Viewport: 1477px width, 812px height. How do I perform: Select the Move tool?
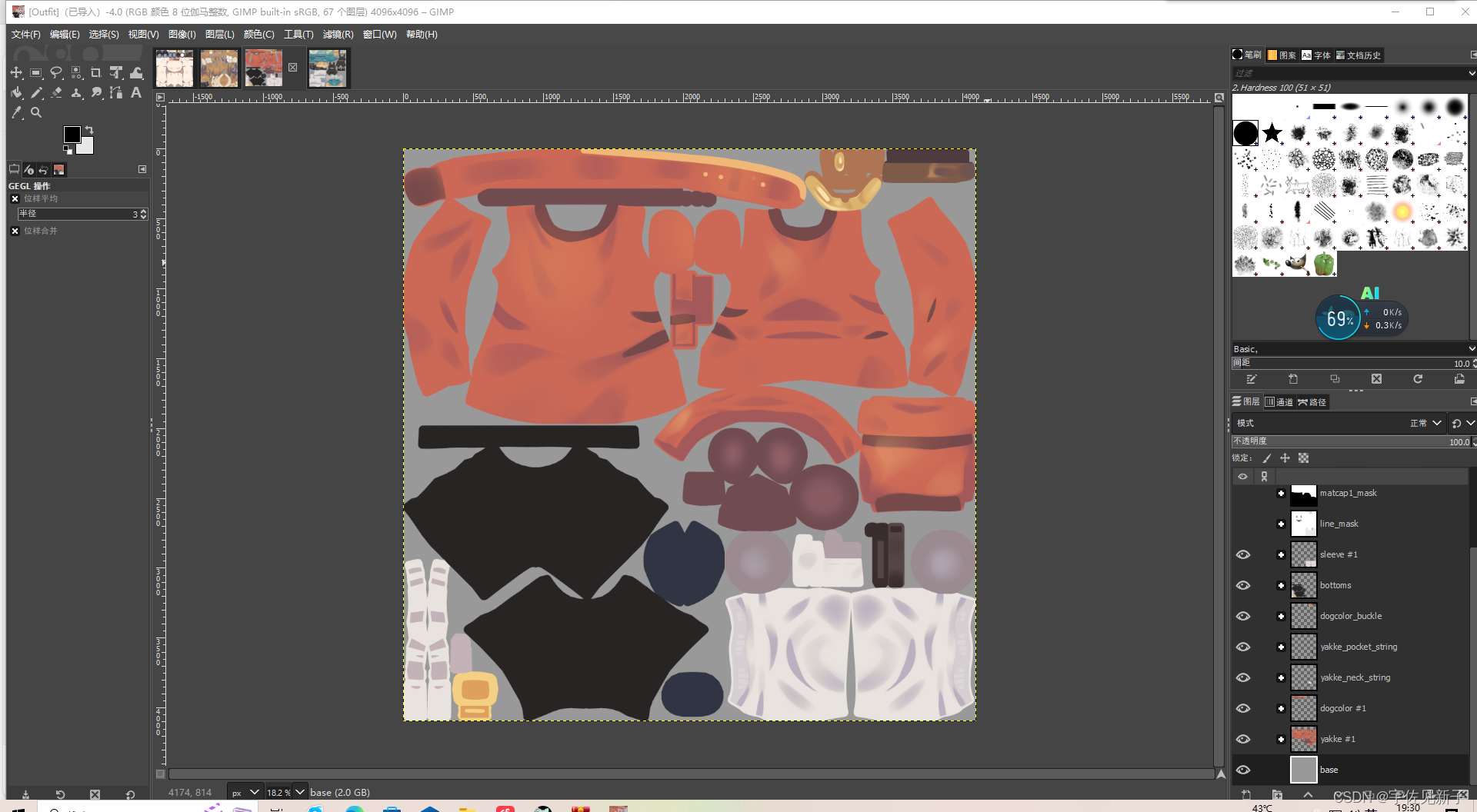[16, 72]
